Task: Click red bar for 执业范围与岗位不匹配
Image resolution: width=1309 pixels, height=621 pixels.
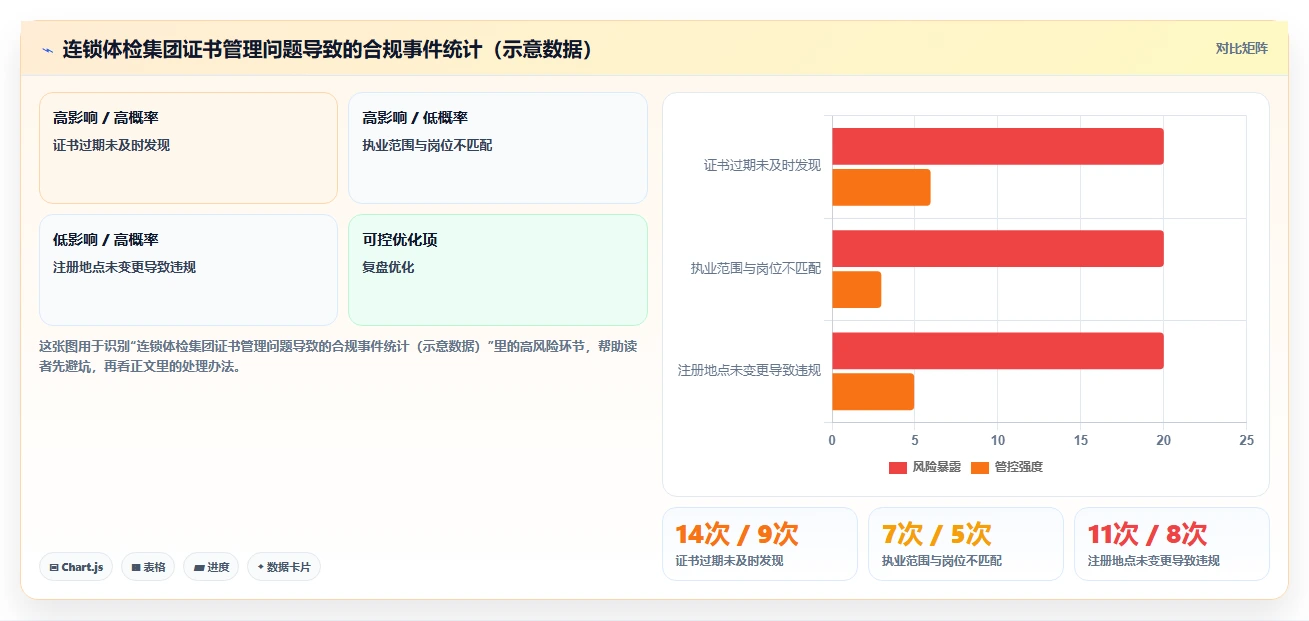Action: point(997,248)
